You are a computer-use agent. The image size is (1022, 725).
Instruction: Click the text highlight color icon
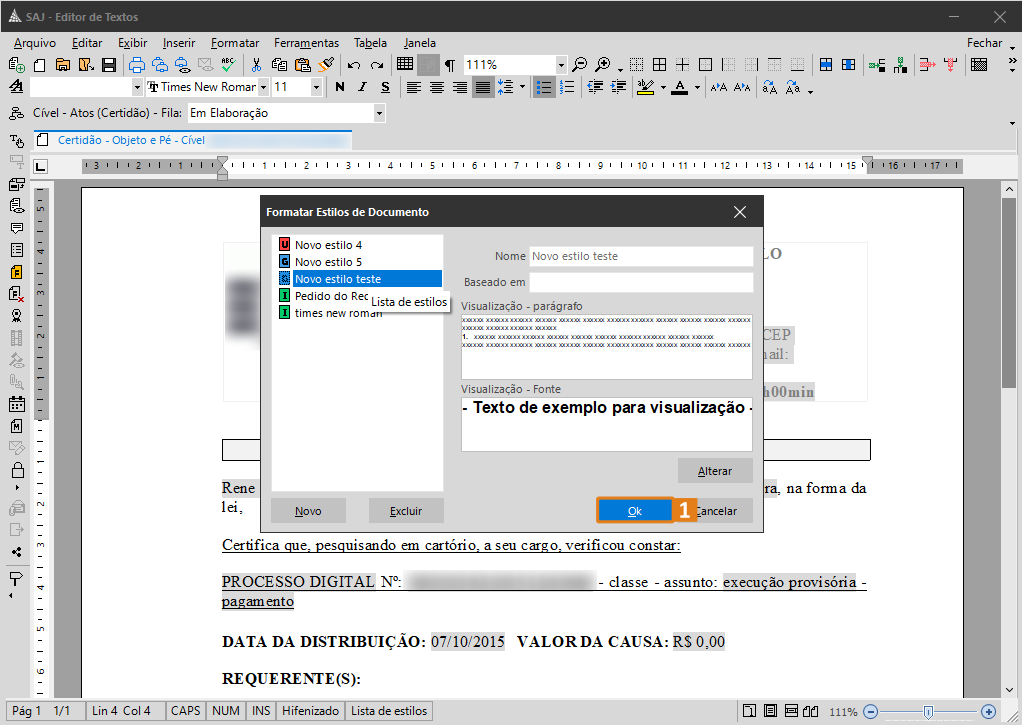tap(645, 87)
